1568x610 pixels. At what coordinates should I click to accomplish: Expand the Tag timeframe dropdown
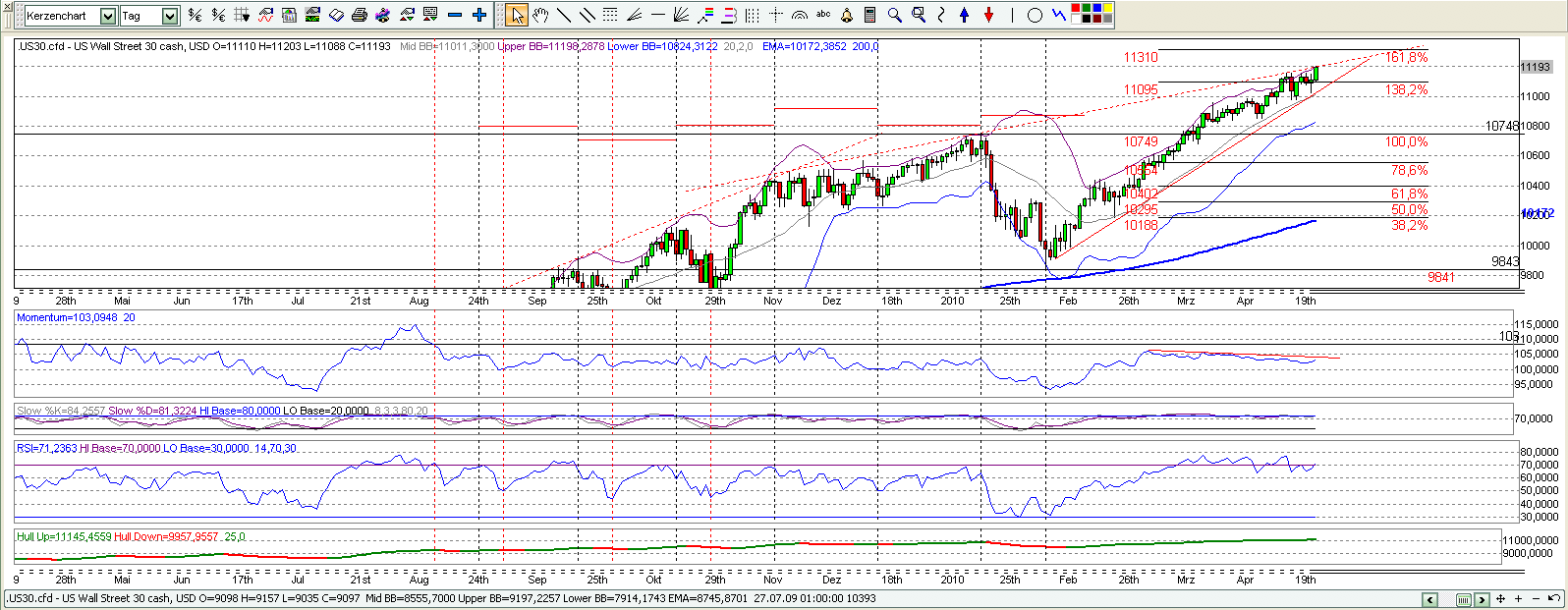[170, 16]
